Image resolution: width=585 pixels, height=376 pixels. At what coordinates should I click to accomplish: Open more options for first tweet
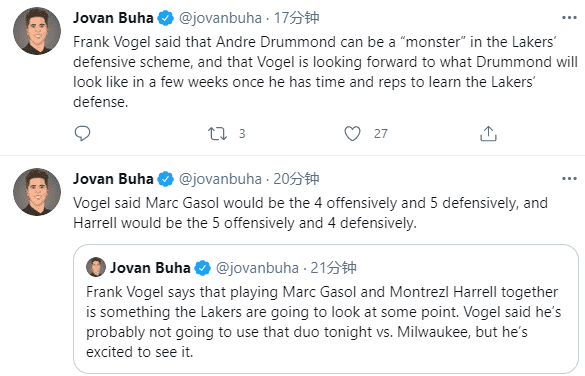tap(569, 18)
